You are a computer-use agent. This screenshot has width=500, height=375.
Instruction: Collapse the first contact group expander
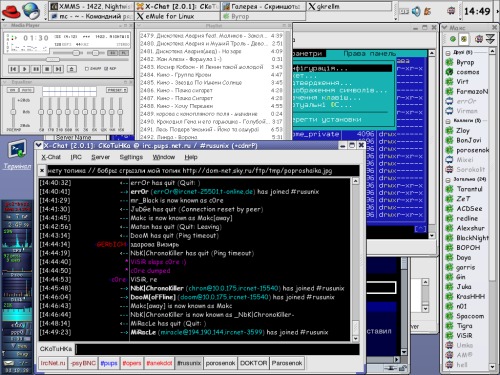(448, 53)
